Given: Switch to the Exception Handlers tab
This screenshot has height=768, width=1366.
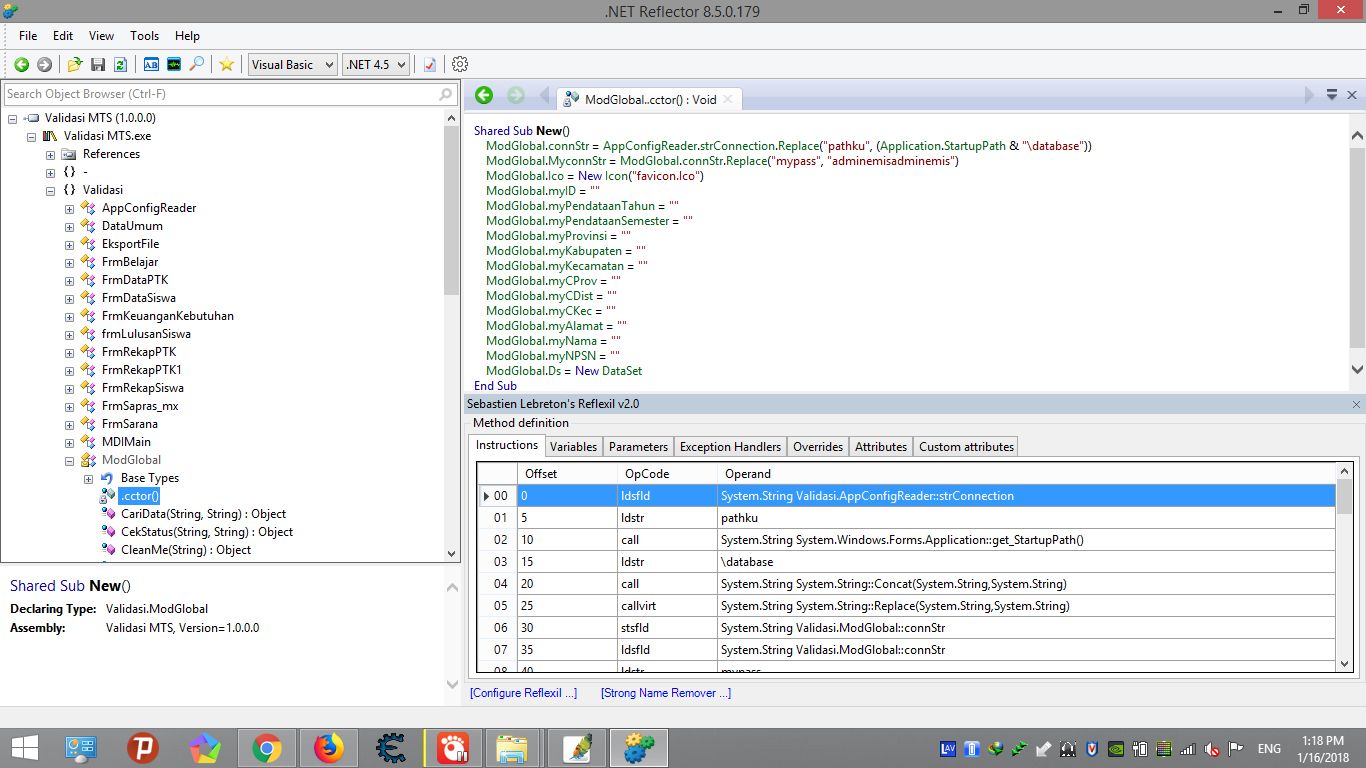Looking at the screenshot, I should (730, 447).
